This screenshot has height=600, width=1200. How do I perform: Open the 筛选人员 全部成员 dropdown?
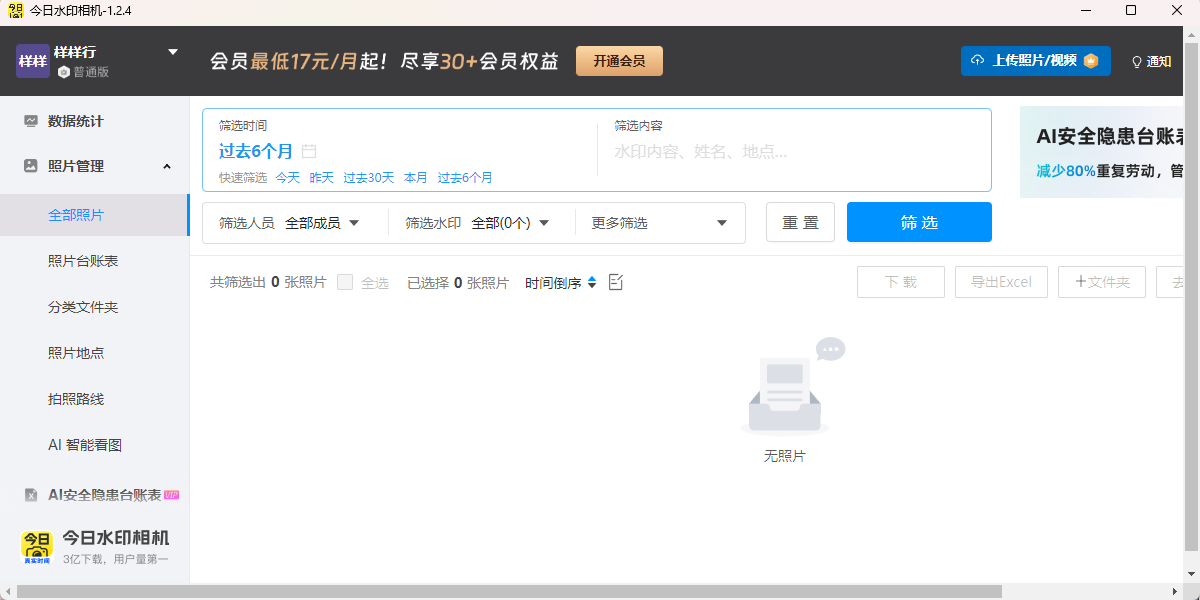[x=322, y=223]
